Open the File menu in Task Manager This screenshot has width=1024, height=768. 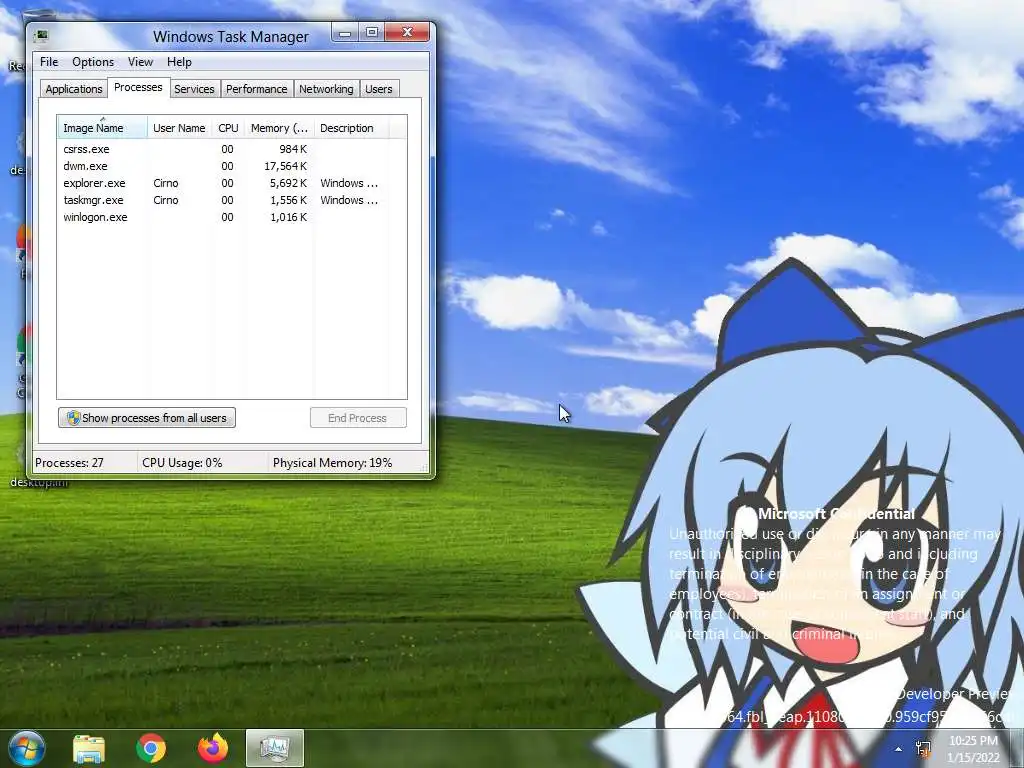click(x=49, y=62)
